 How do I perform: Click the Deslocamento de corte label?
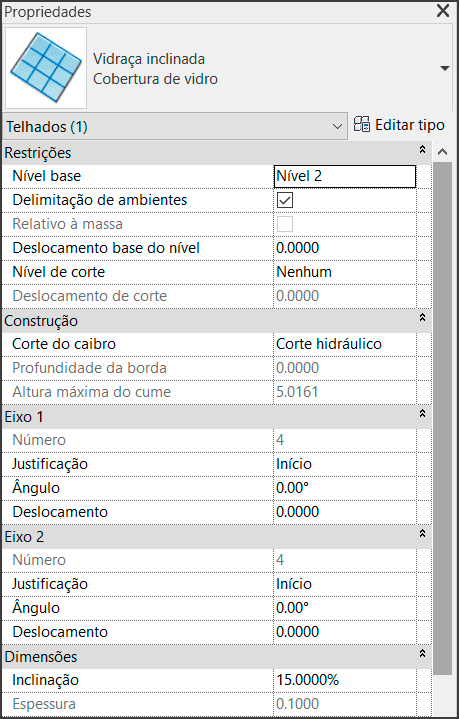(89, 296)
